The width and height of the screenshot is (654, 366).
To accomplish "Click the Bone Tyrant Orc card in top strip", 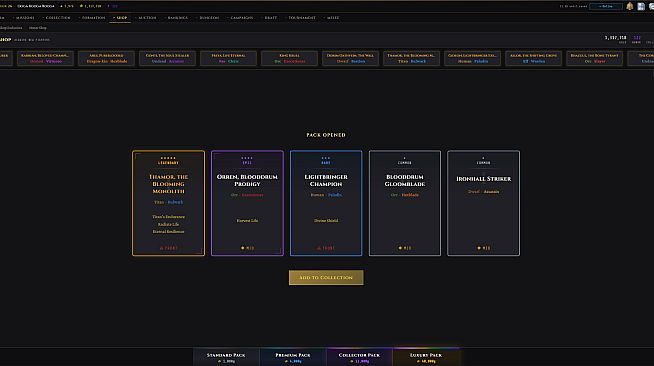I will point(594,58).
